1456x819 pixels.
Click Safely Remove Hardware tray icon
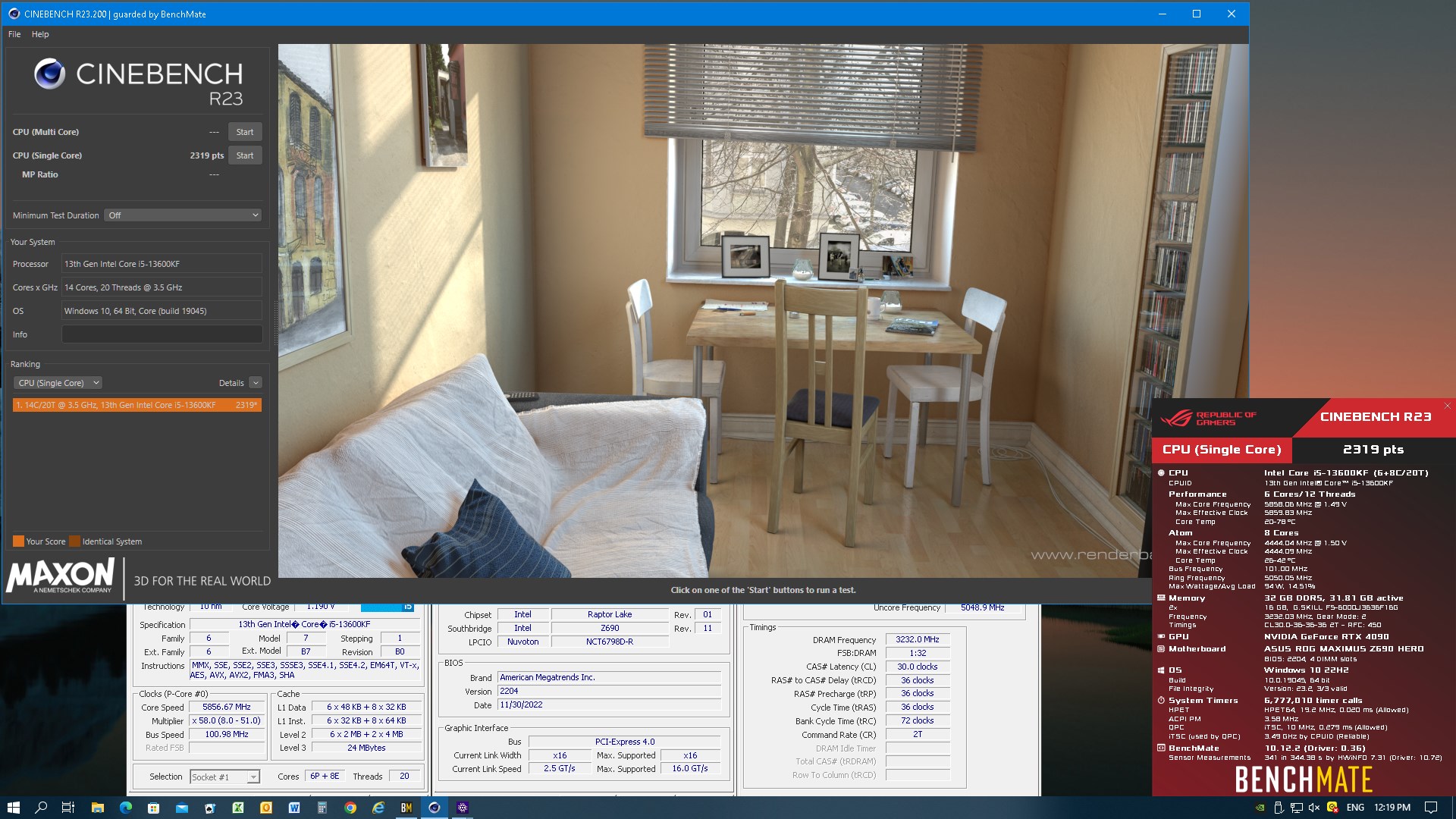(x=1279, y=808)
